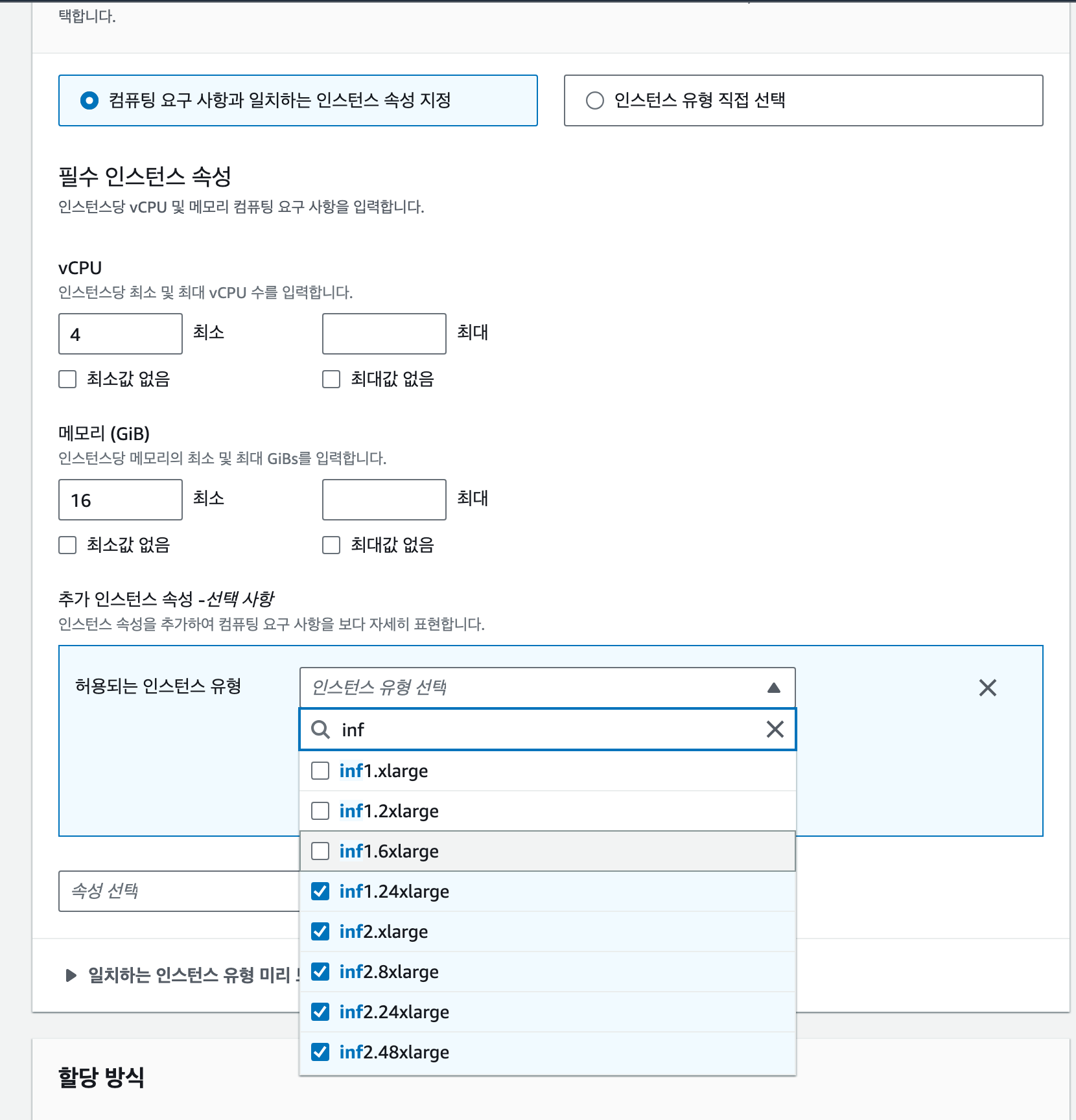Image resolution: width=1076 pixels, height=1120 pixels.
Task: Click the search magnifier icon in filter box
Action: (x=320, y=729)
